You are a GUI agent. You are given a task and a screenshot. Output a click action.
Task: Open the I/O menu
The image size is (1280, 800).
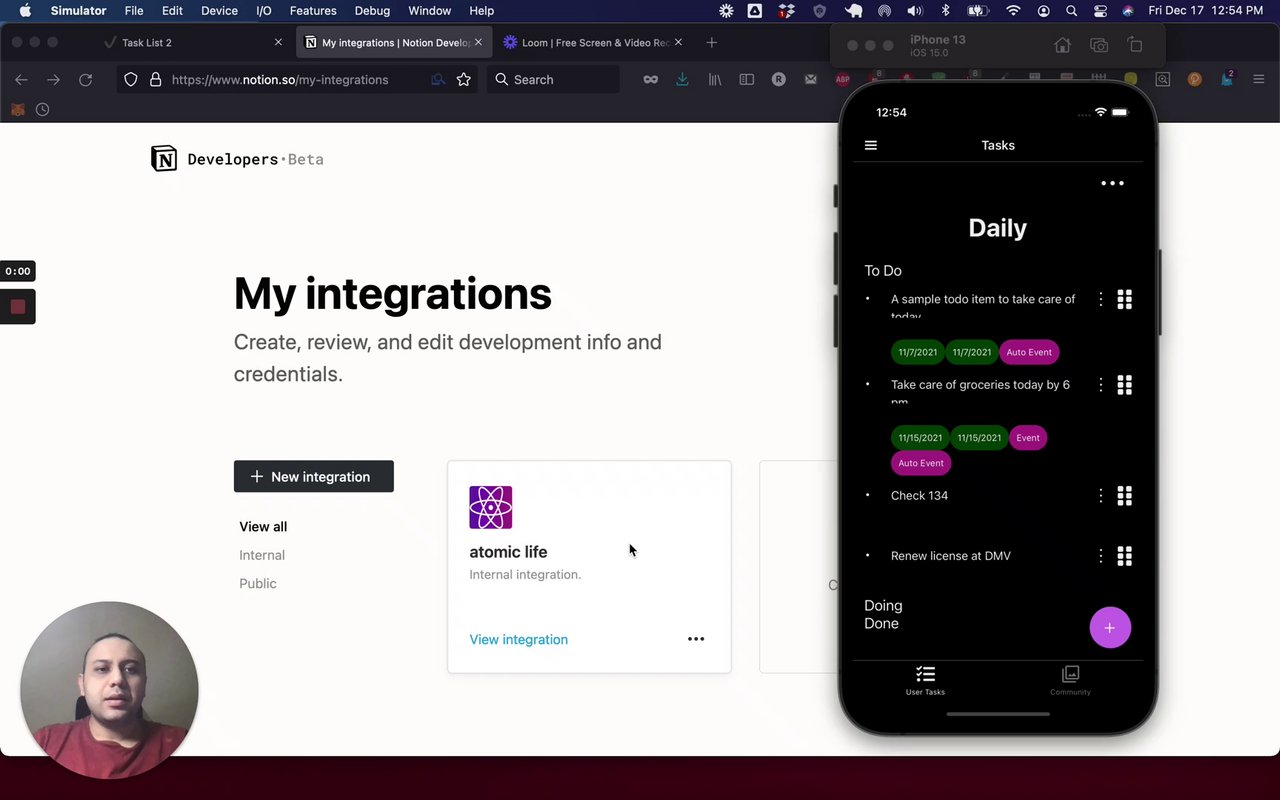click(264, 11)
